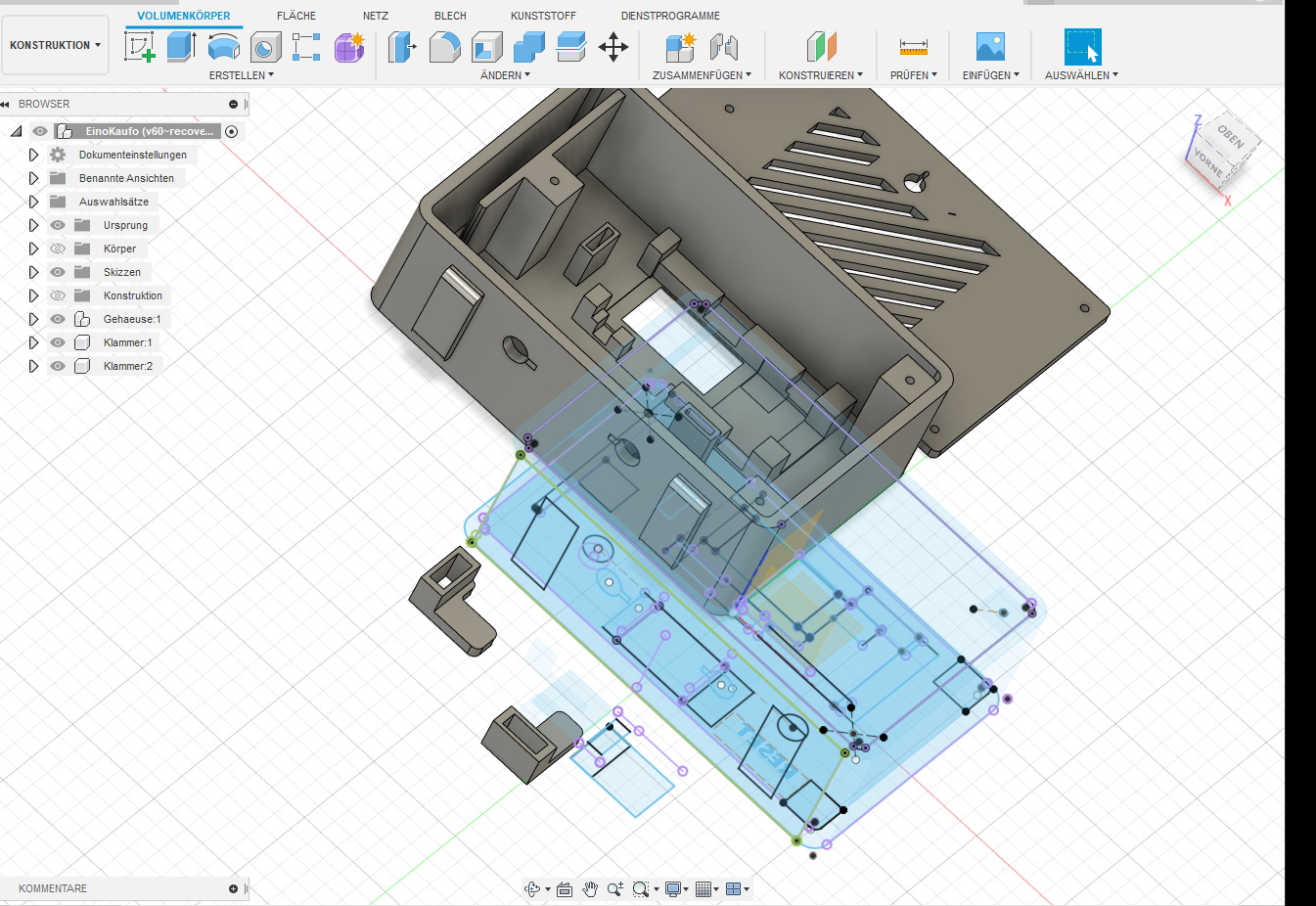1316x906 pixels.
Task: Toggle visibility of Klammer:2
Action: 58,366
